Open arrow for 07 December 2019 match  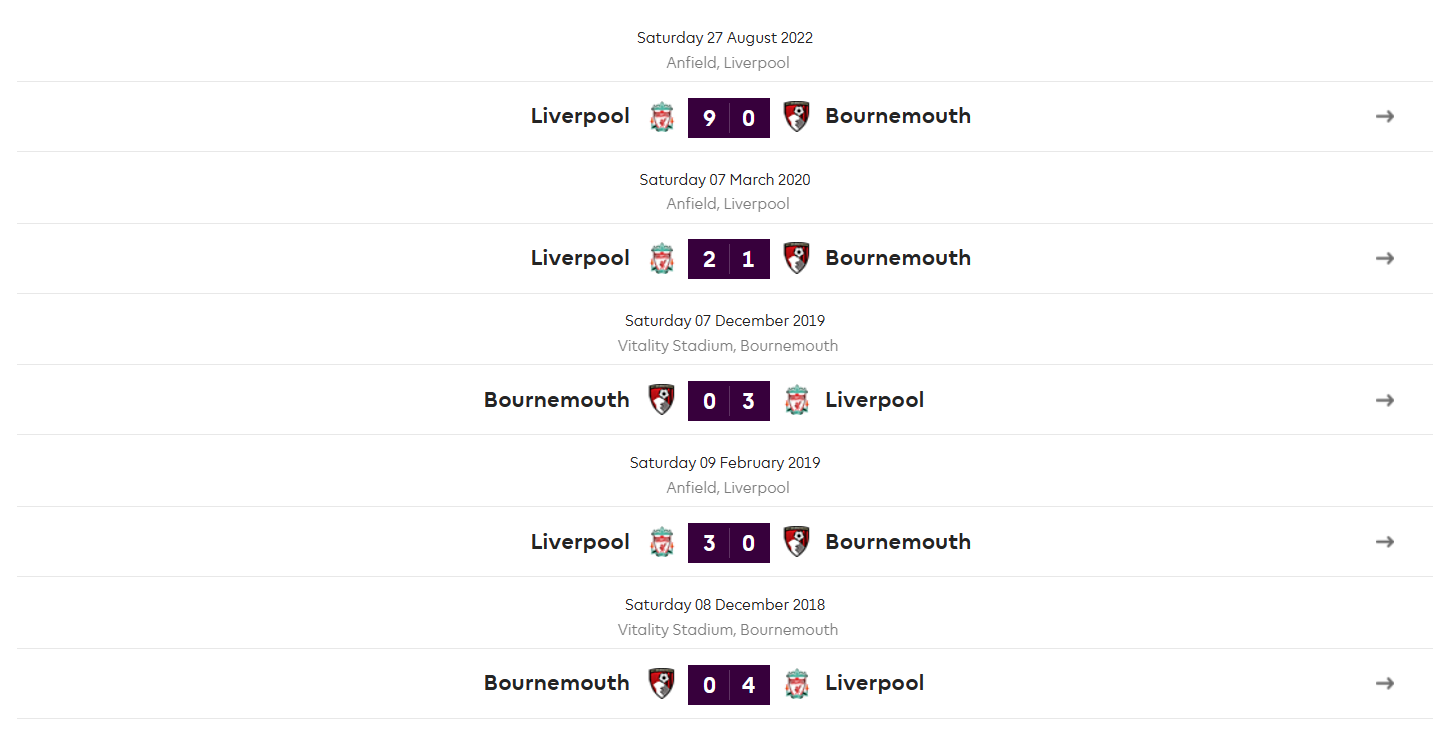[1385, 400]
